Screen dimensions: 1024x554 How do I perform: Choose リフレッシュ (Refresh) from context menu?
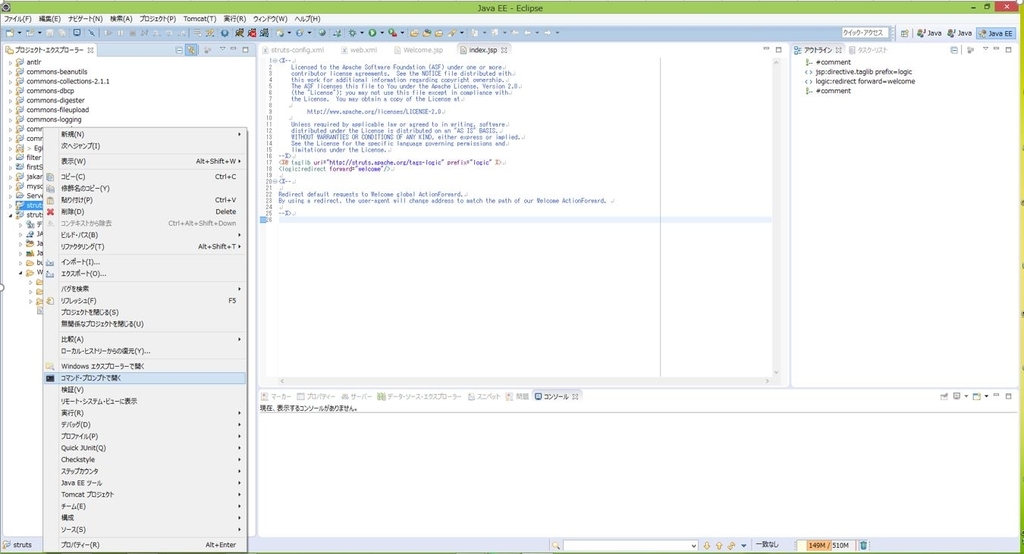pyautogui.click(x=144, y=301)
